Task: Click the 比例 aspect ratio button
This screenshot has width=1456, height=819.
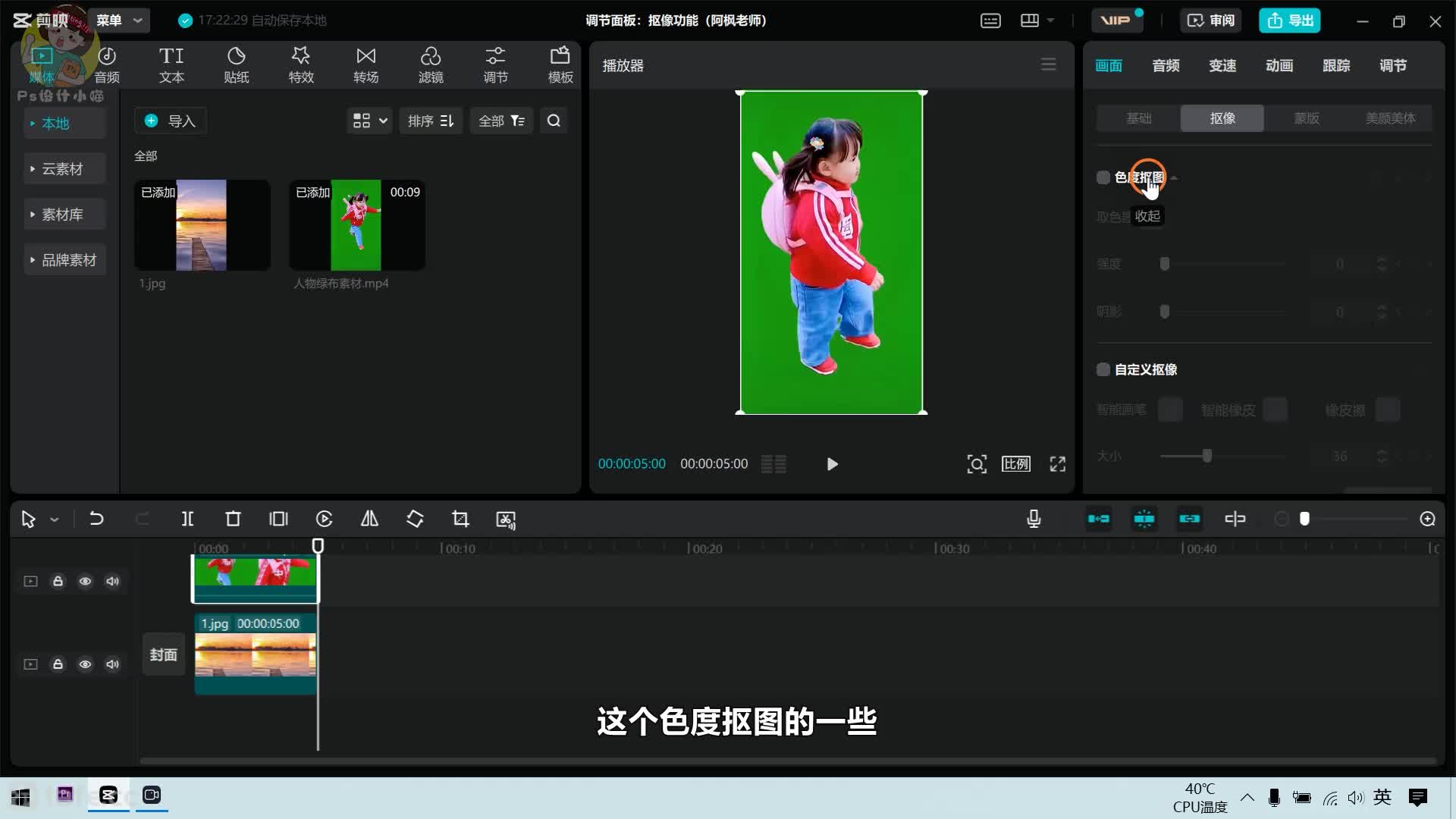Action: [1016, 464]
